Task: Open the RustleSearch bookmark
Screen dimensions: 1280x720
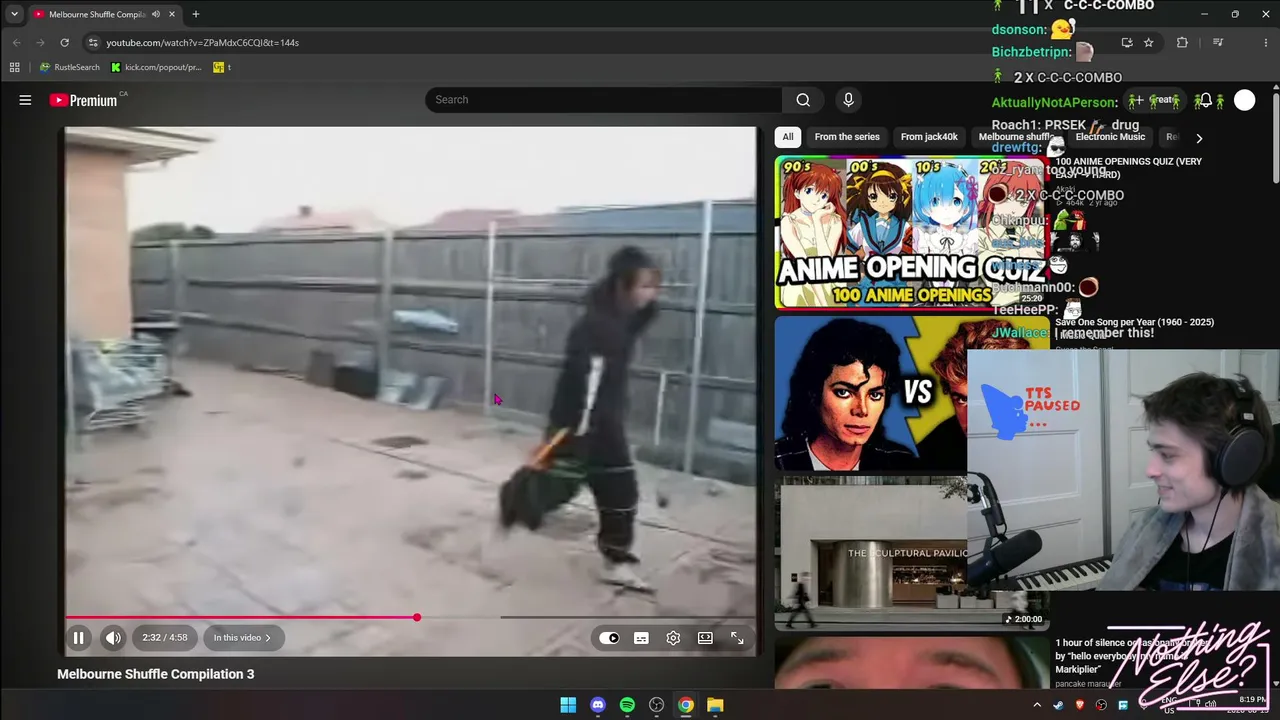Action: tap(69, 67)
